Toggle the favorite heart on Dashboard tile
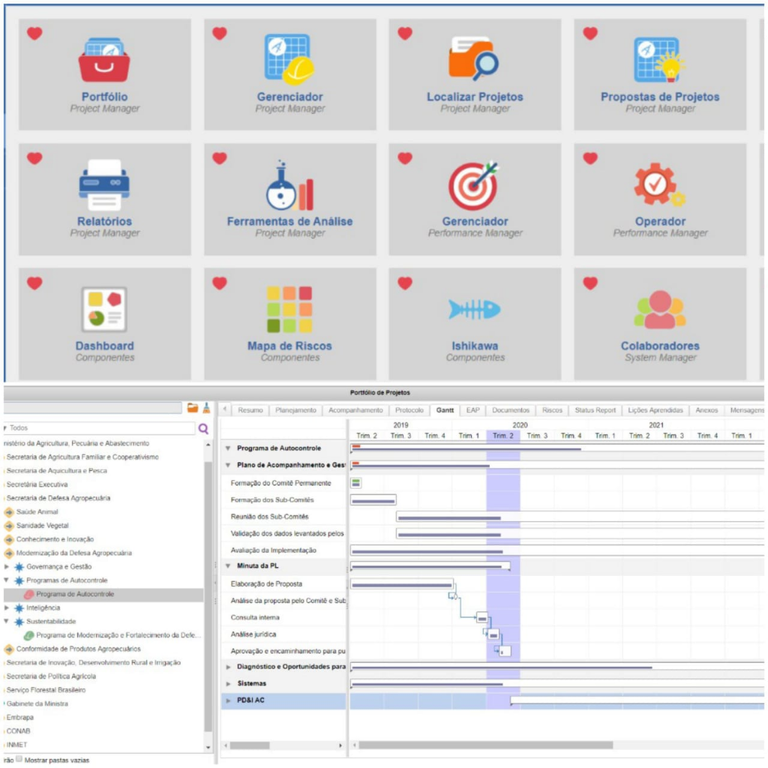This screenshot has width=768, height=768. [34, 283]
